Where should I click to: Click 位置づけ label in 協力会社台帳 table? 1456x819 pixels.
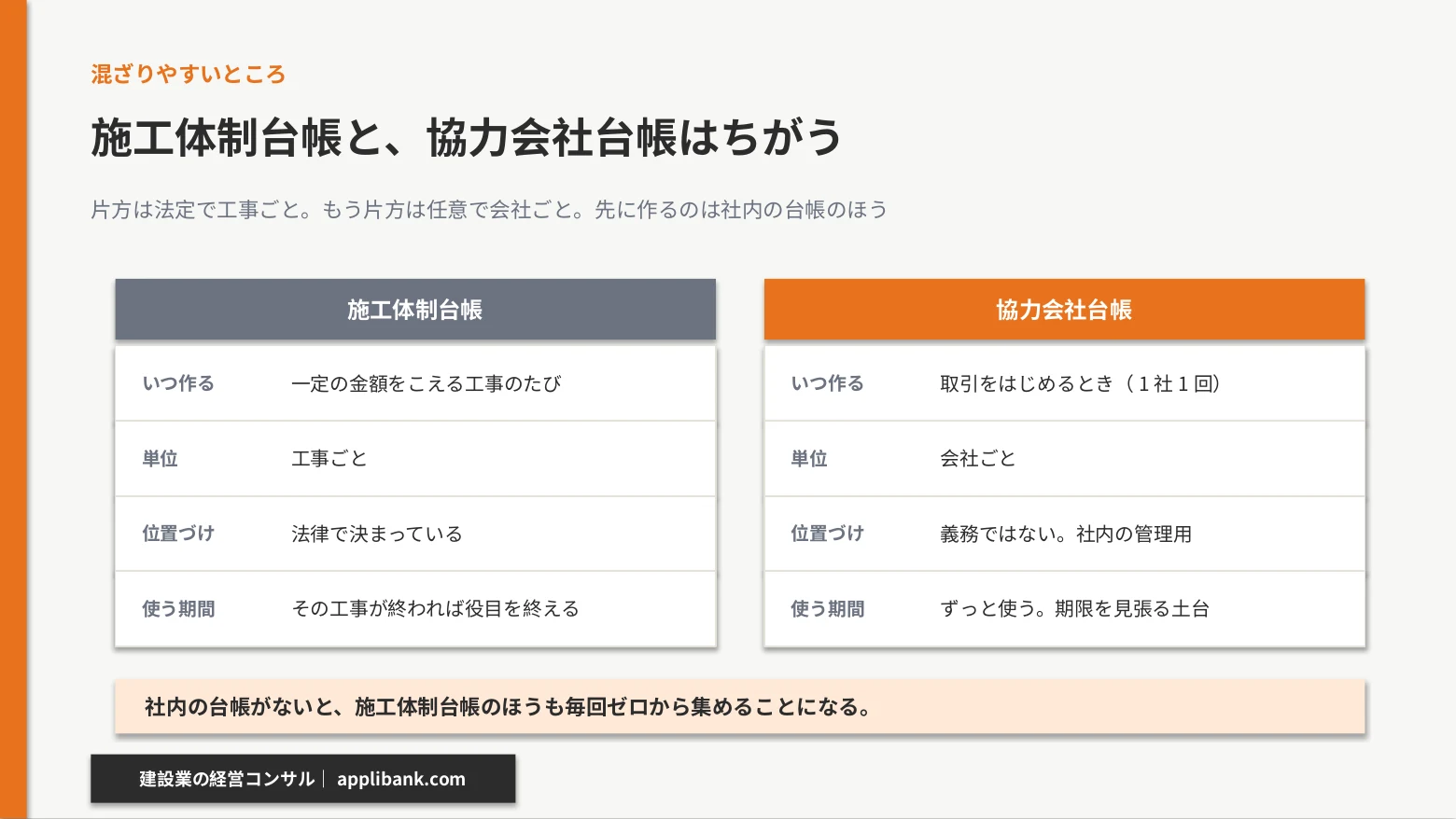[827, 534]
